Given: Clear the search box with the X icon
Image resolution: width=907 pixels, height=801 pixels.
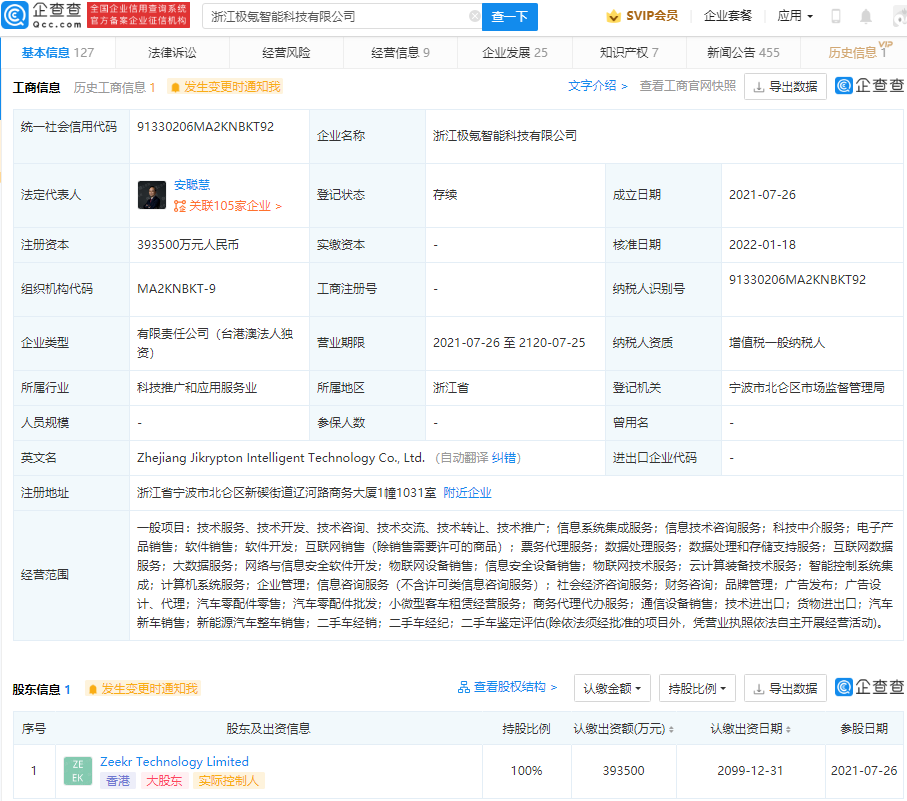Looking at the screenshot, I should tap(474, 17).
